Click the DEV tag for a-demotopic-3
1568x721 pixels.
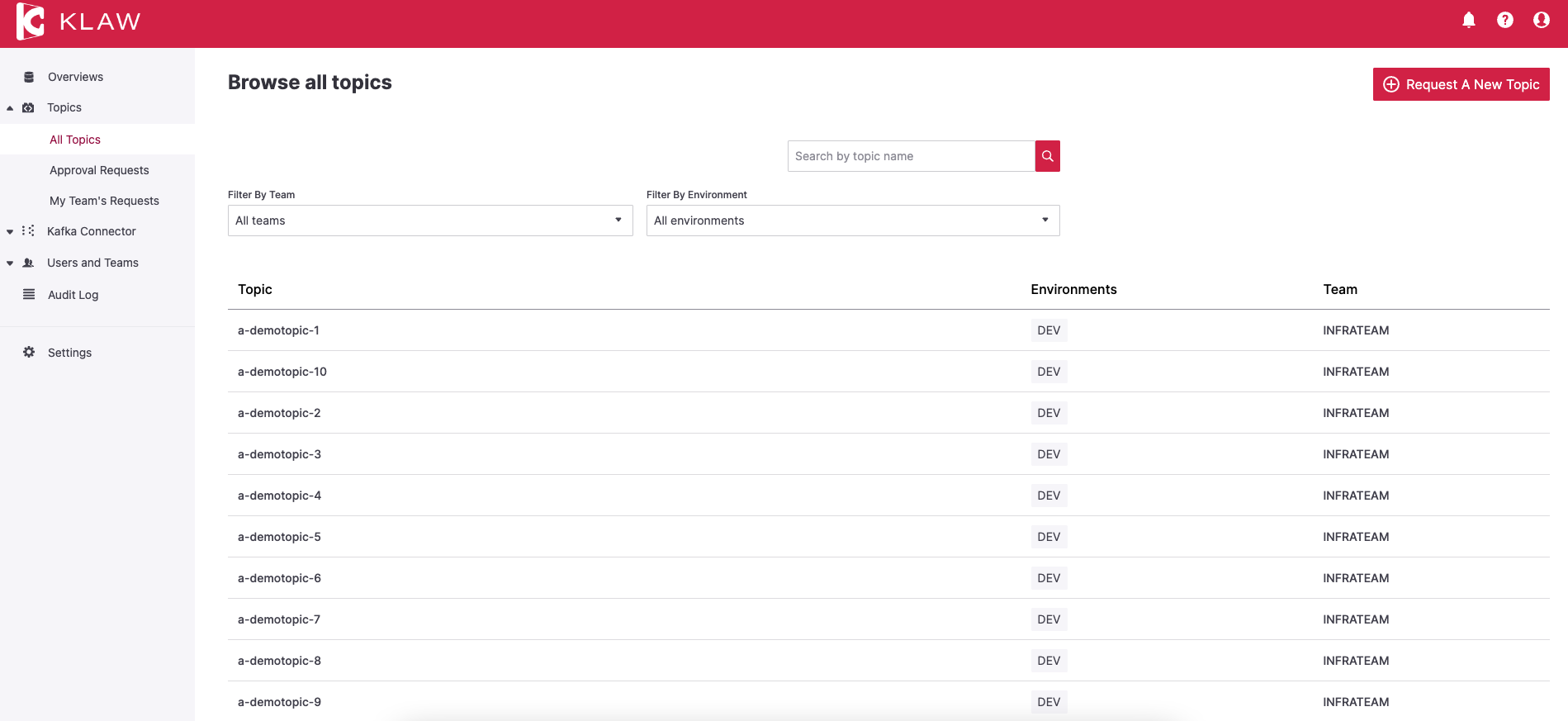tap(1048, 454)
